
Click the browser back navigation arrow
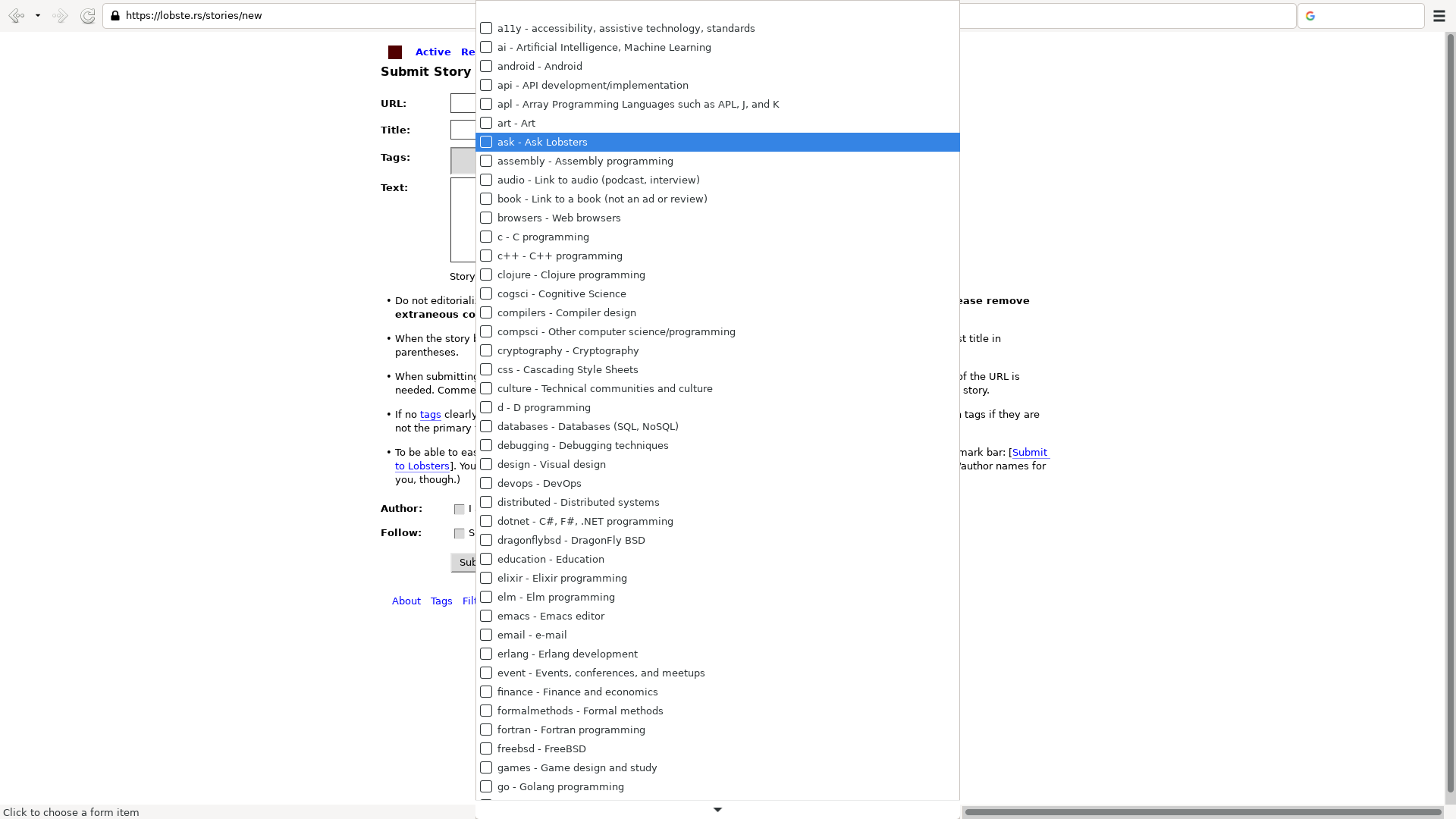[x=17, y=15]
